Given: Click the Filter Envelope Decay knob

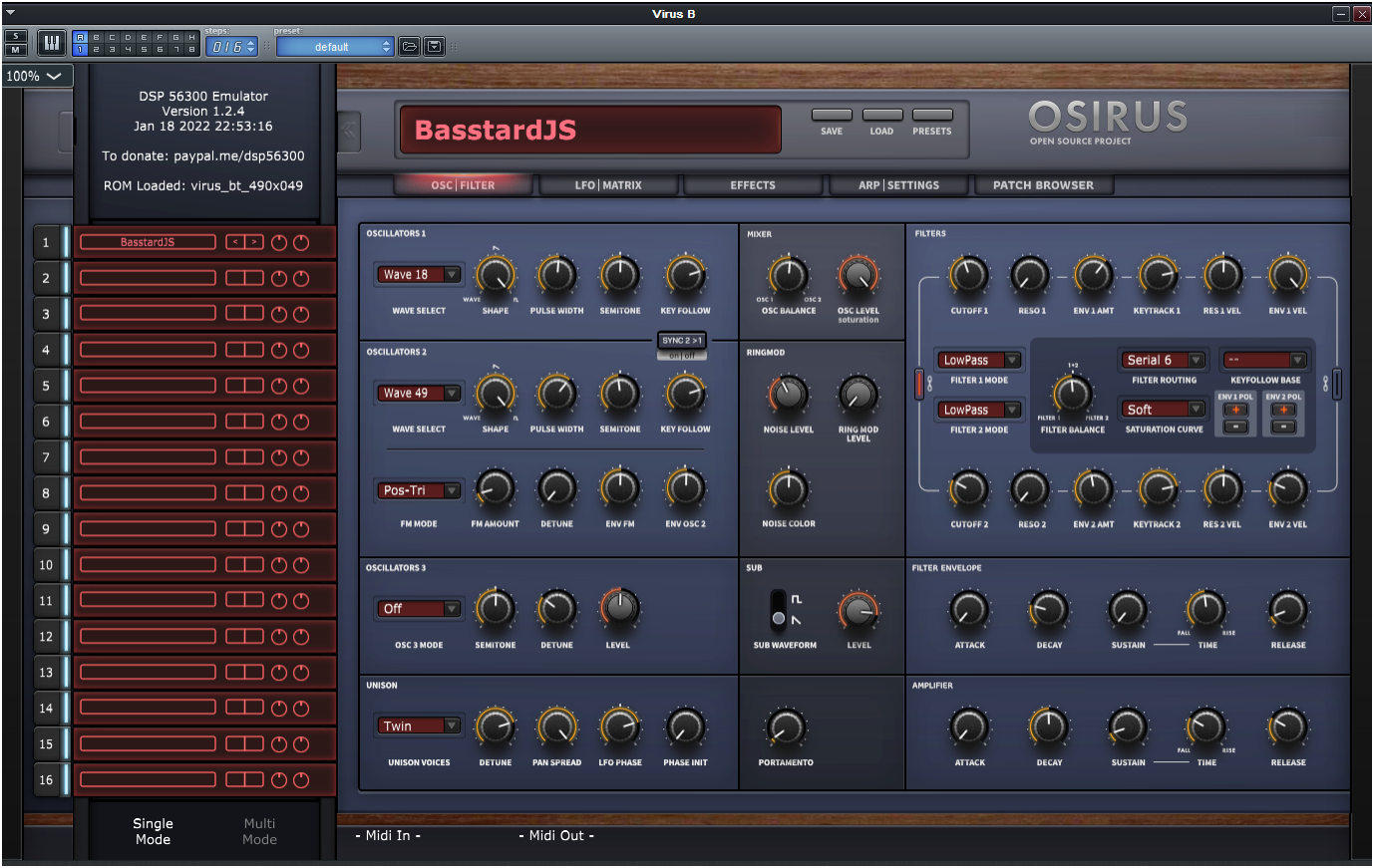Looking at the screenshot, I should point(1048,609).
